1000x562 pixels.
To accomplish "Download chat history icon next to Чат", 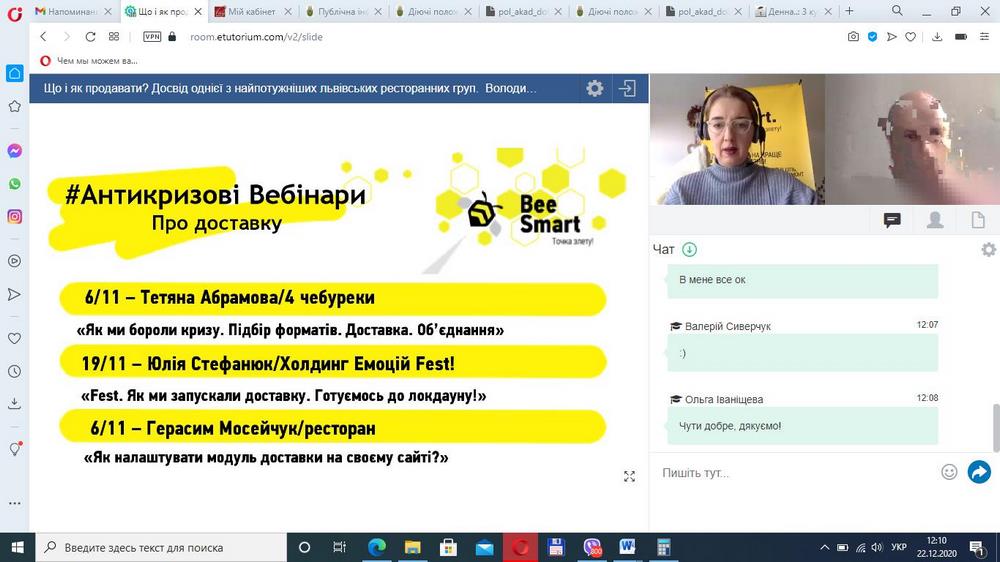I will pos(689,249).
